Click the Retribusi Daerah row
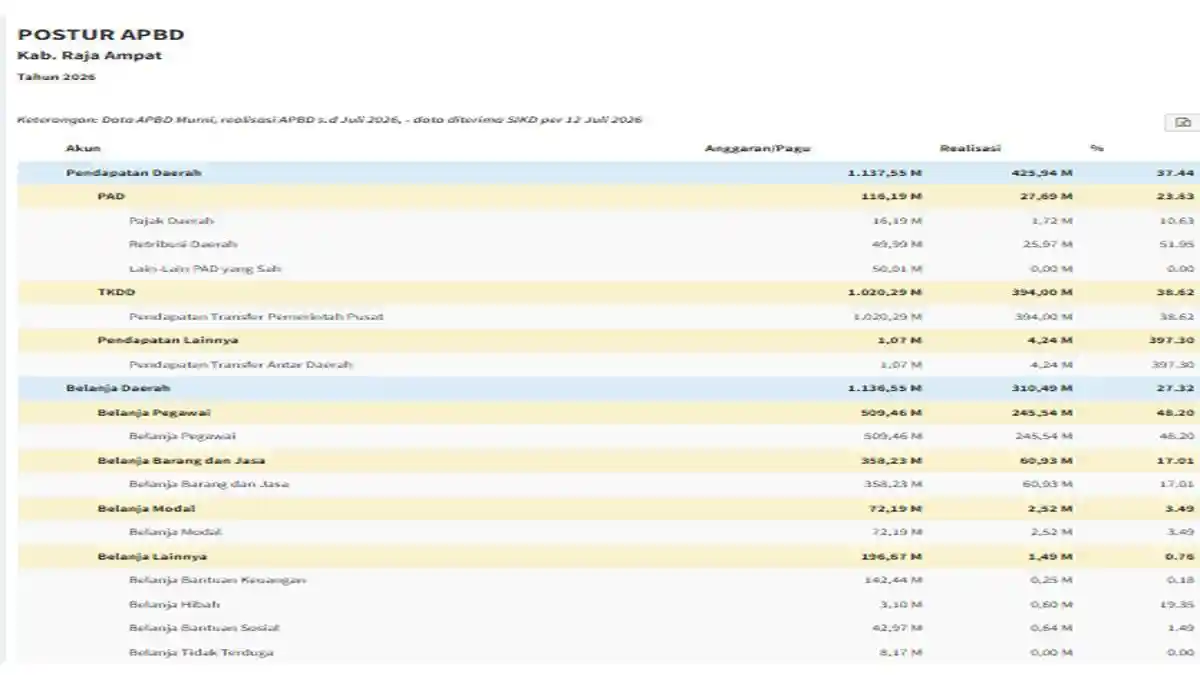1200x675 pixels. [609, 244]
